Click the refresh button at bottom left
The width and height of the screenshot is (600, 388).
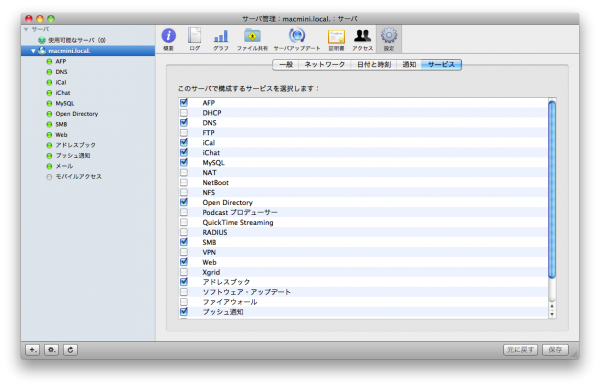(x=70, y=350)
